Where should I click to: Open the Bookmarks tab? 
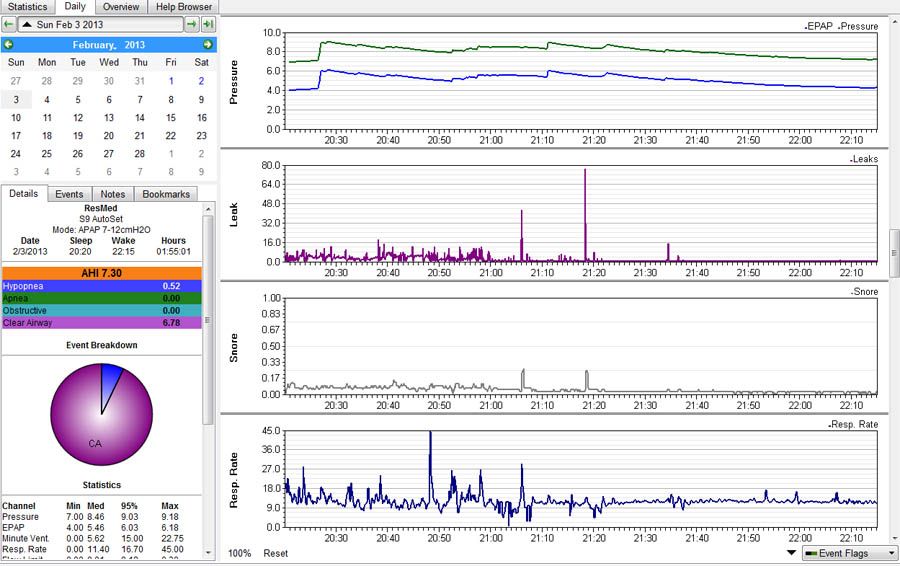[x=166, y=194]
